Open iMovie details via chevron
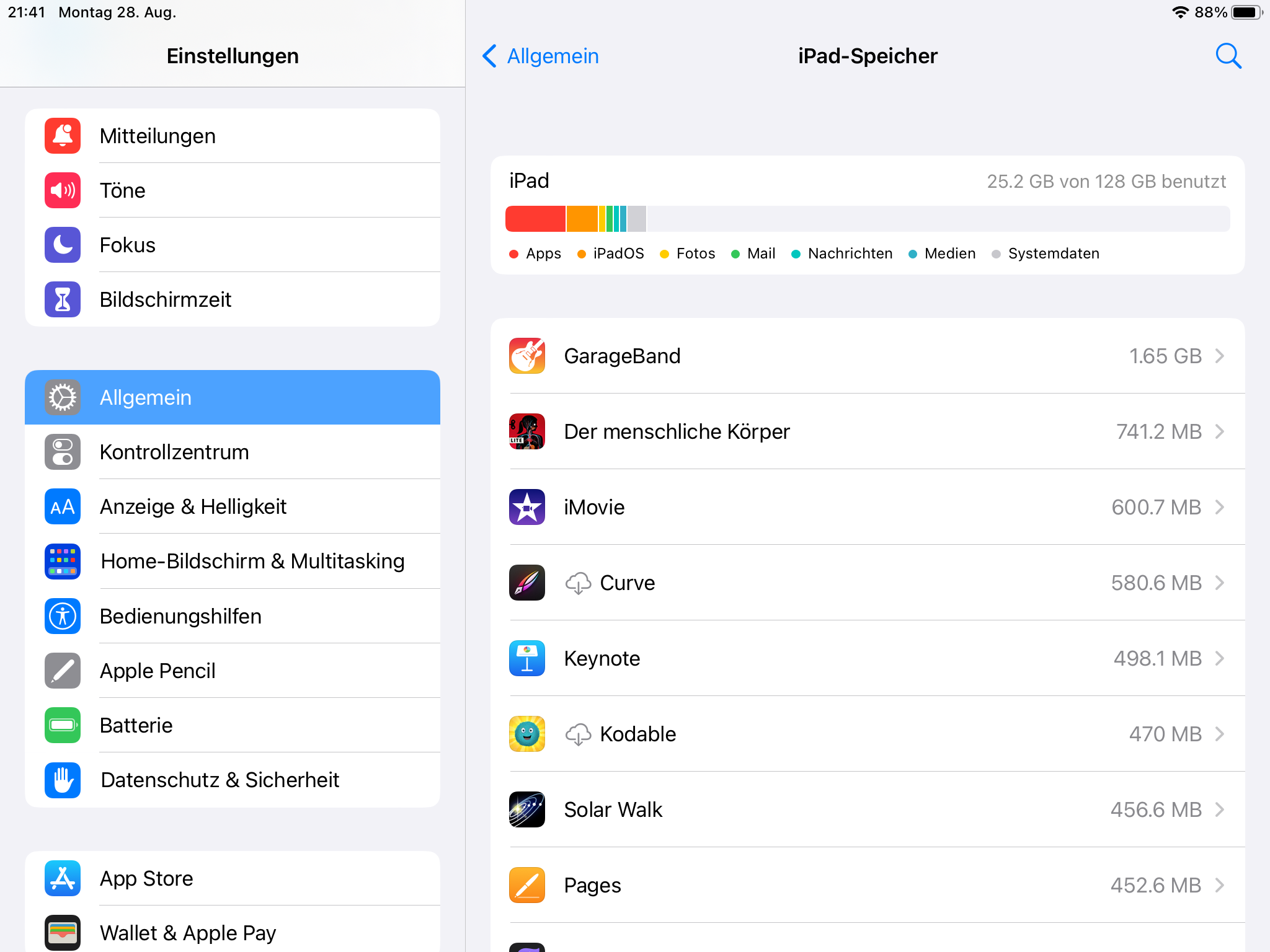The image size is (1270, 952). pos(1220,507)
